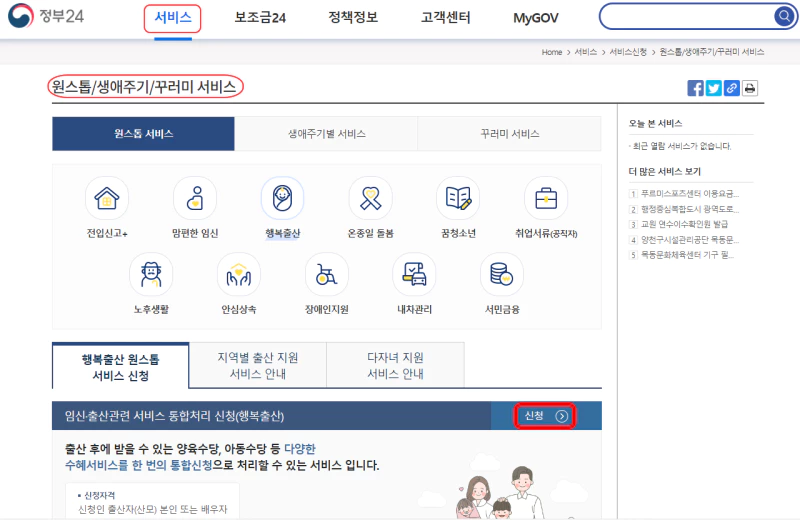Click the 원스톱/생애주기/꾸러미 서비스 page title

(x=143, y=87)
